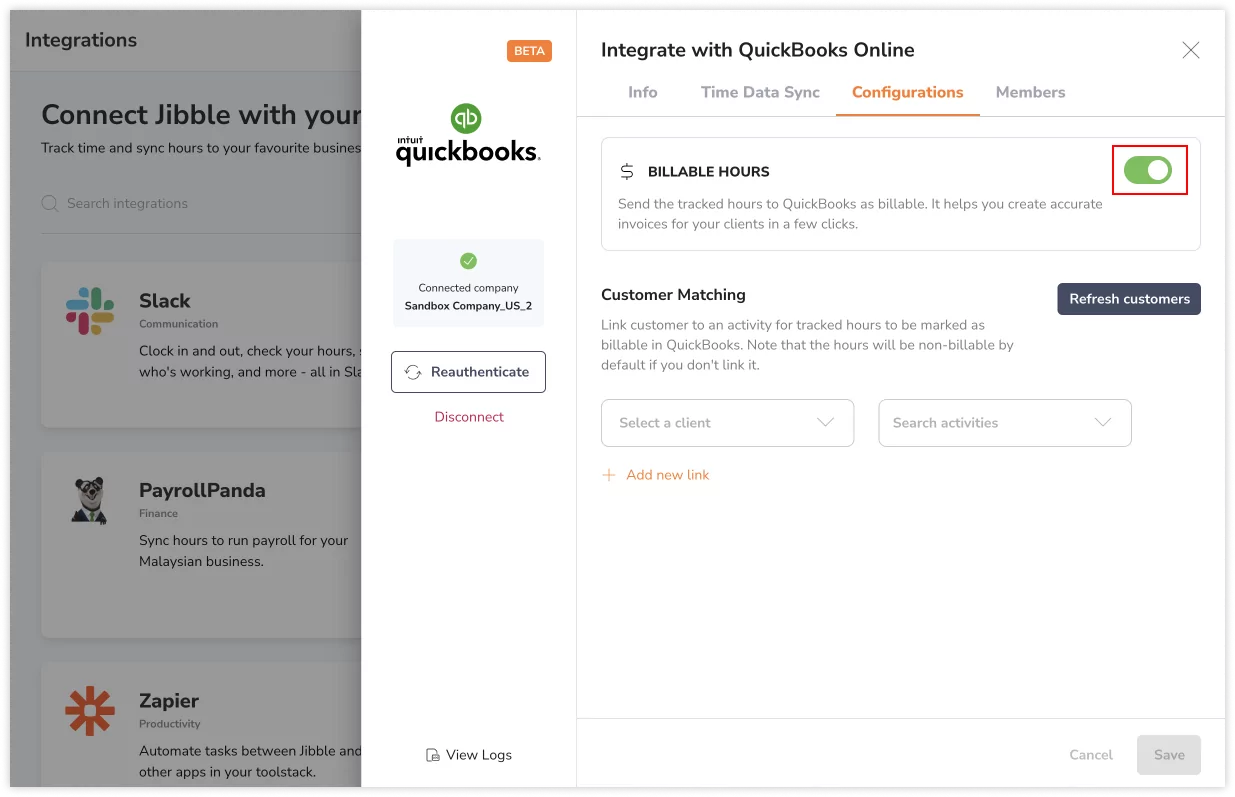The width and height of the screenshot is (1235, 797).
Task: Click the BETA badge
Action: coord(529,51)
